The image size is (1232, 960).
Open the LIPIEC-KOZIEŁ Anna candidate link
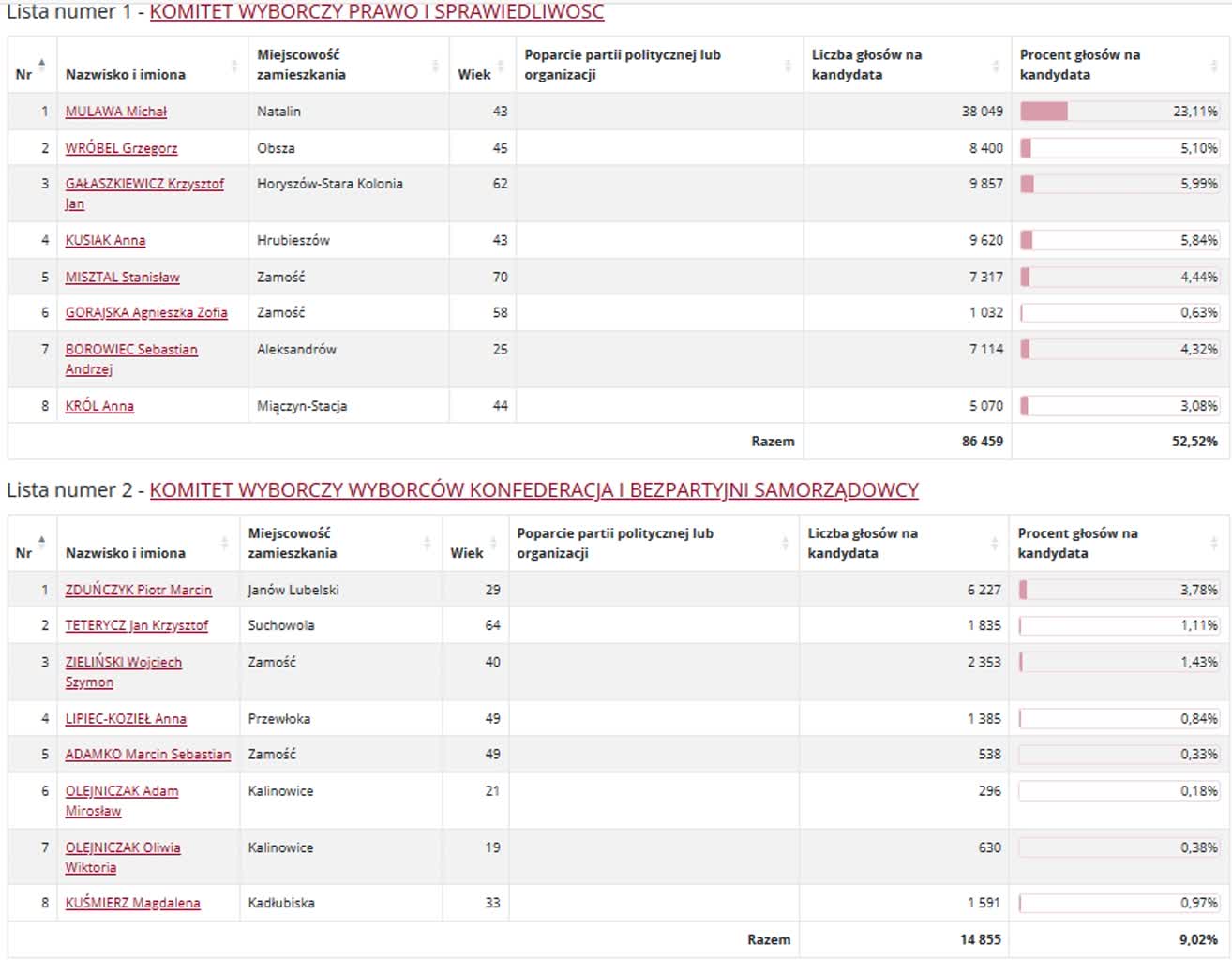pos(125,720)
